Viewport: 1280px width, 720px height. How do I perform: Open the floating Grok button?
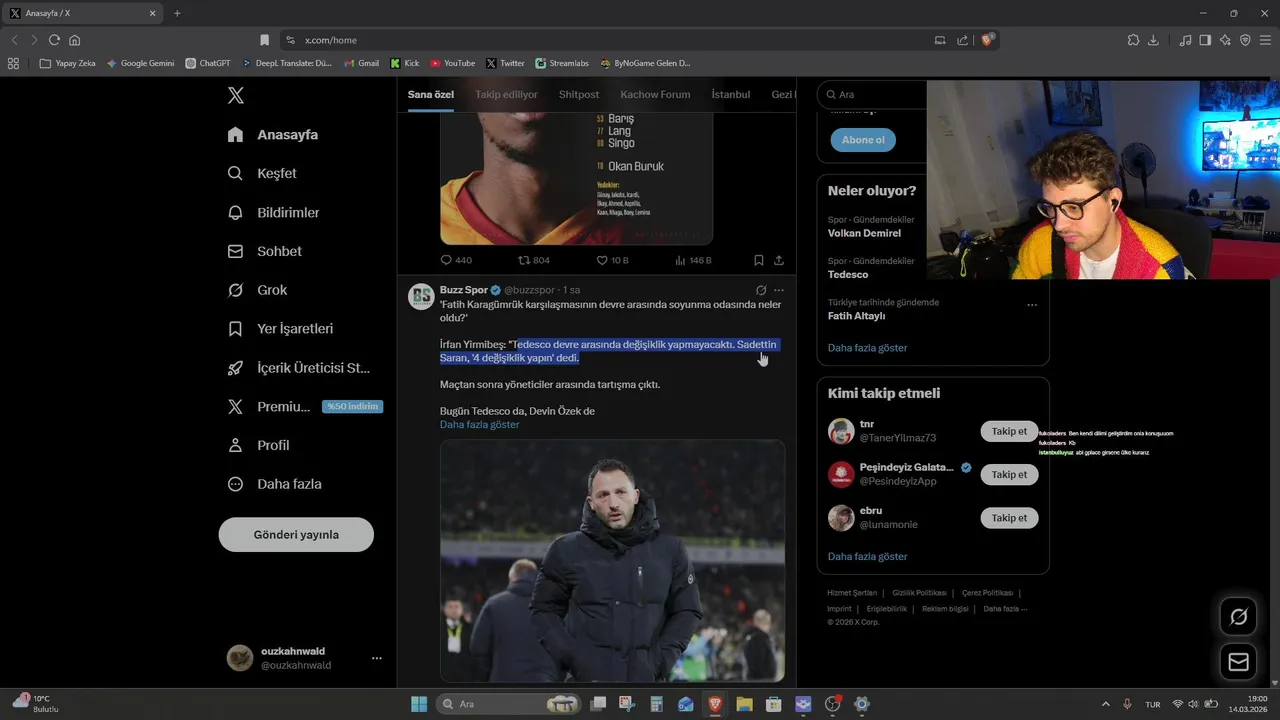1238,617
